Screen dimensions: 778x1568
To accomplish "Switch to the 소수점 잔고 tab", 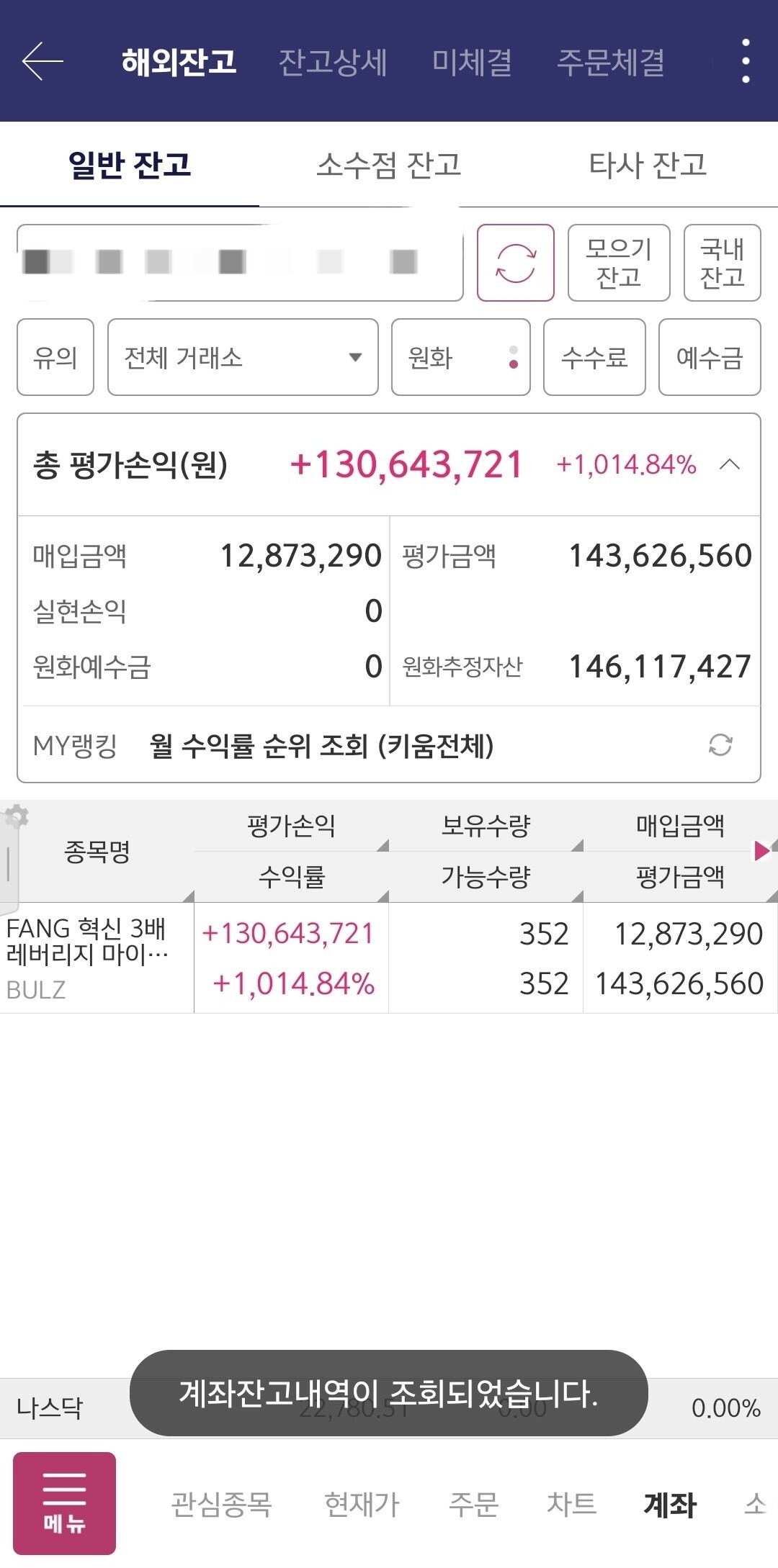I will 389,166.
